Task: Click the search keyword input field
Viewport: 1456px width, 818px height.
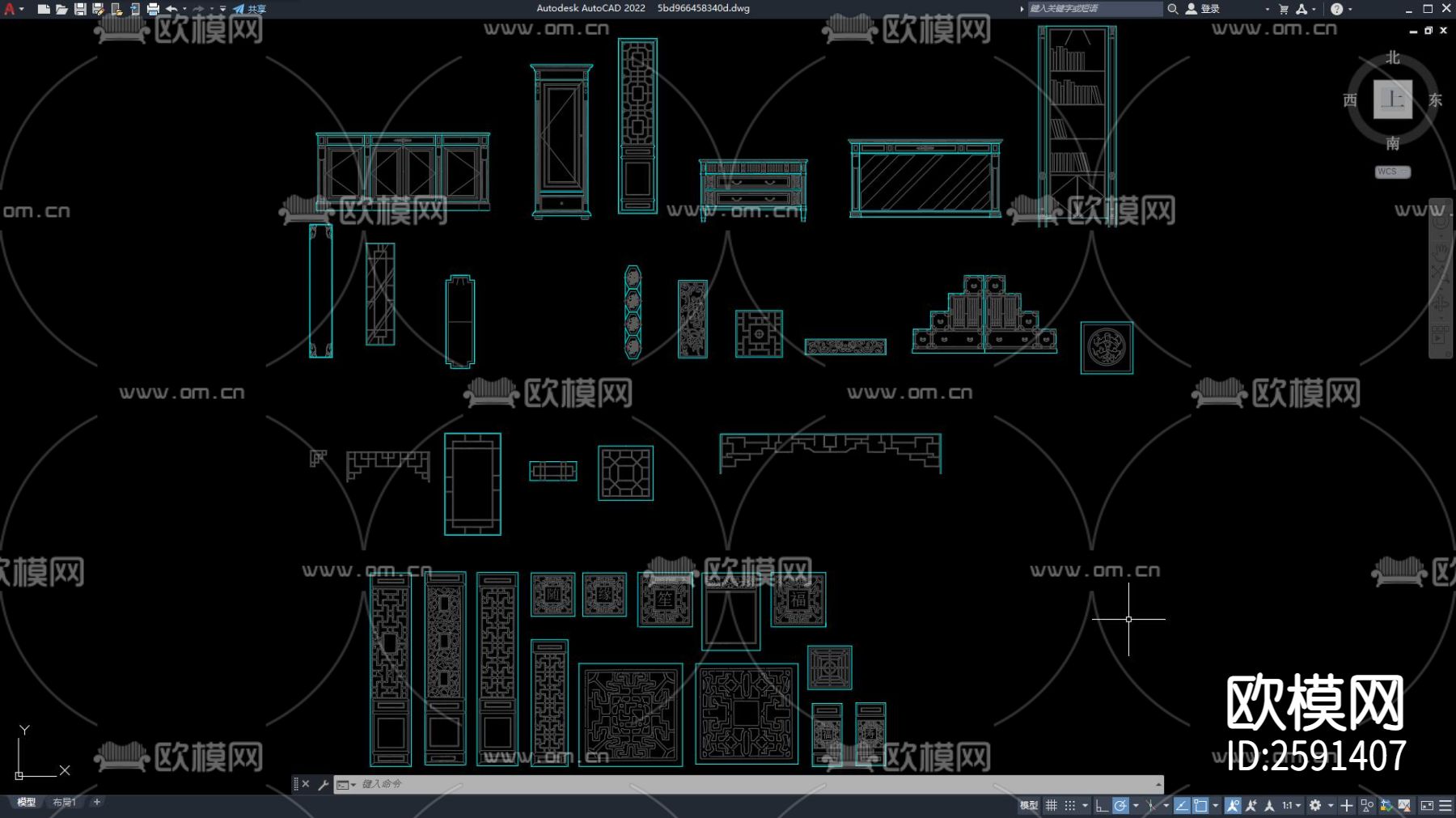Action: 1094,9
